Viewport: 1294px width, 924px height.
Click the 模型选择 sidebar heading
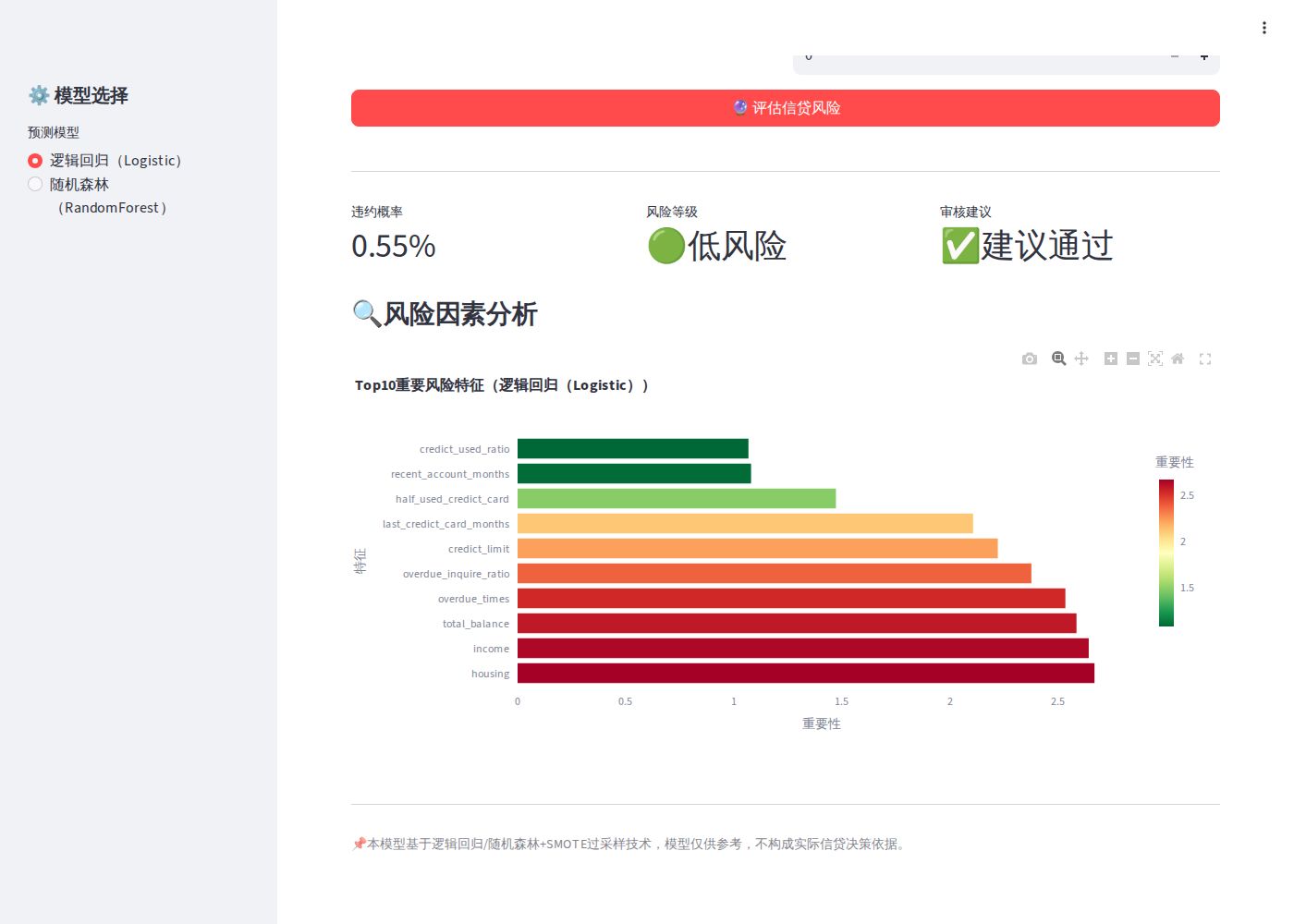pos(79,95)
